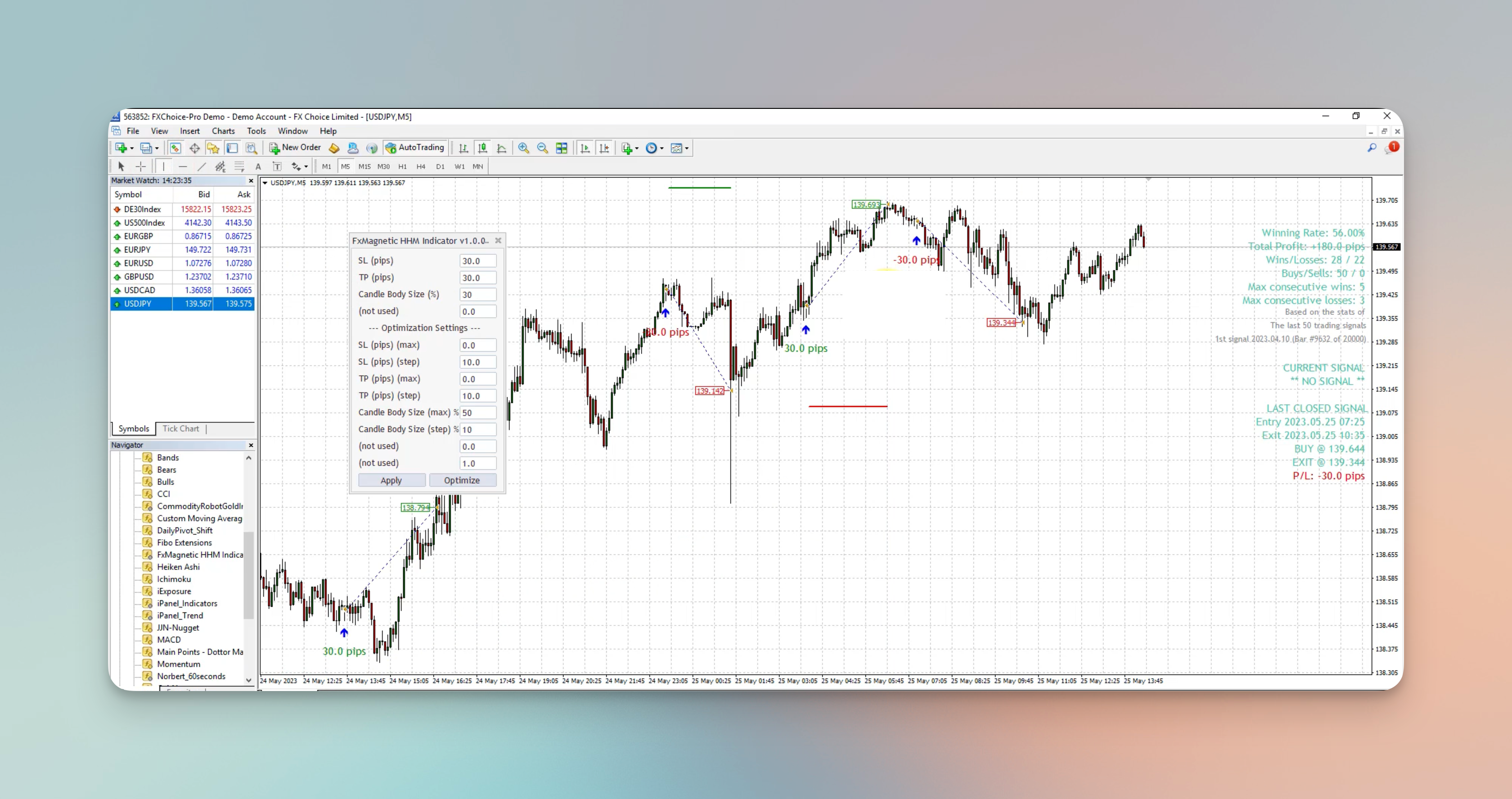Toggle the AutoTrading button

[415, 148]
